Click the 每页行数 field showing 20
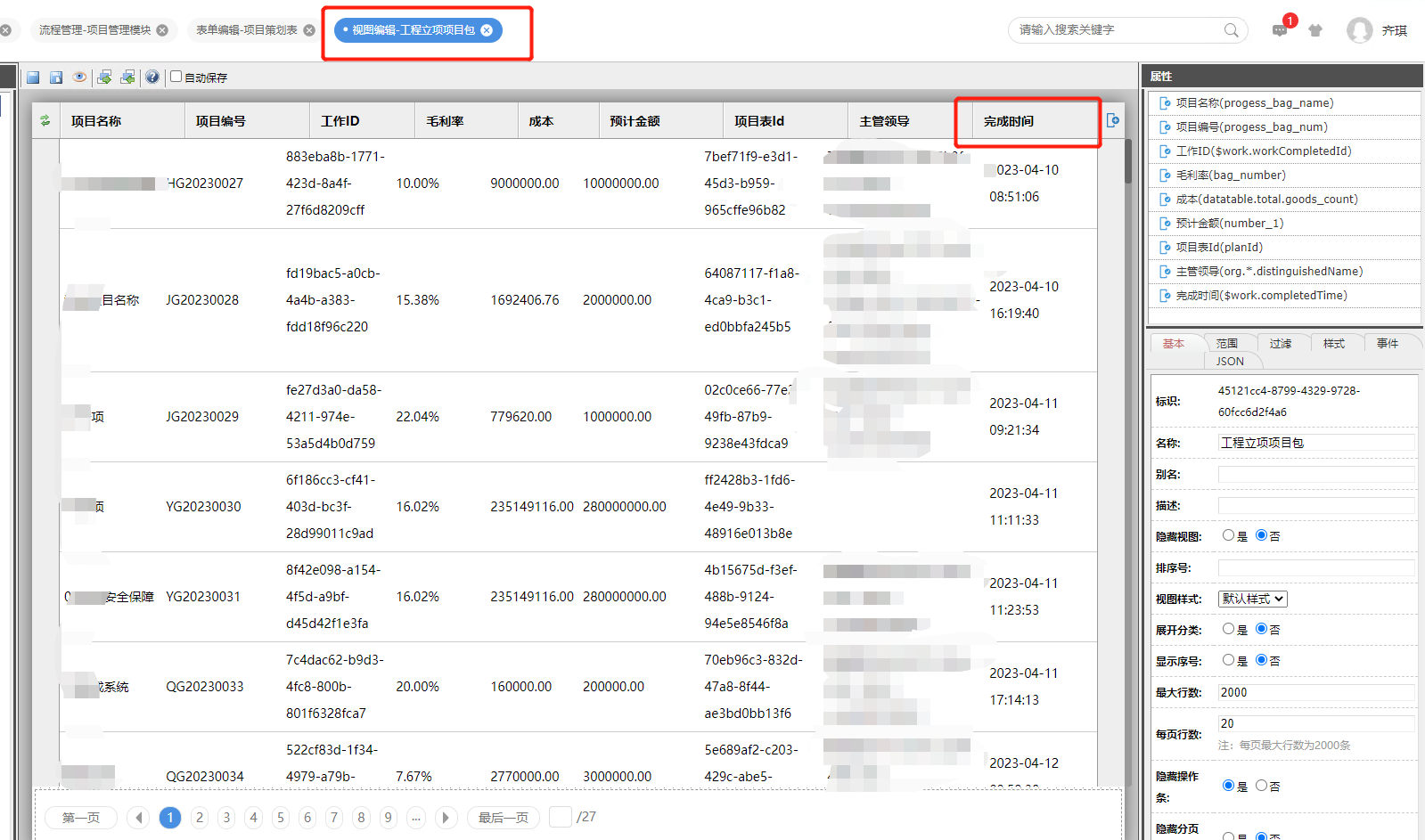 coord(1316,723)
